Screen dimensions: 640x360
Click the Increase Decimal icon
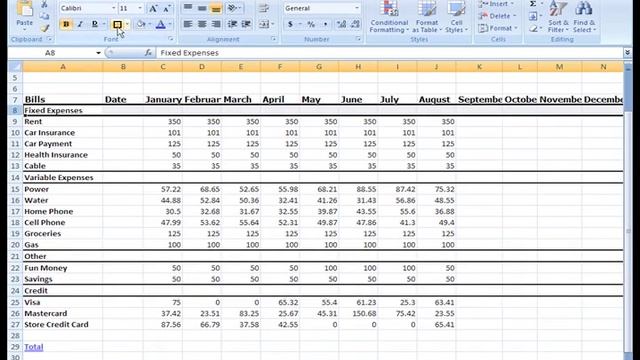click(x=341, y=24)
